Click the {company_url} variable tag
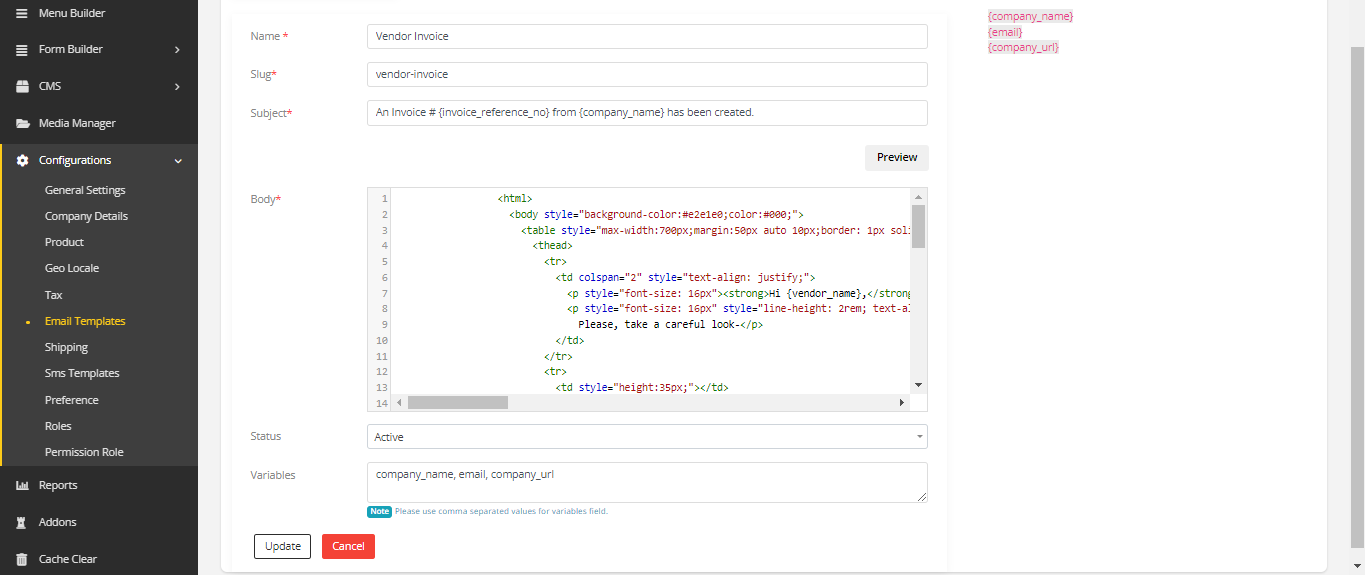1365x575 pixels. (x=1023, y=47)
